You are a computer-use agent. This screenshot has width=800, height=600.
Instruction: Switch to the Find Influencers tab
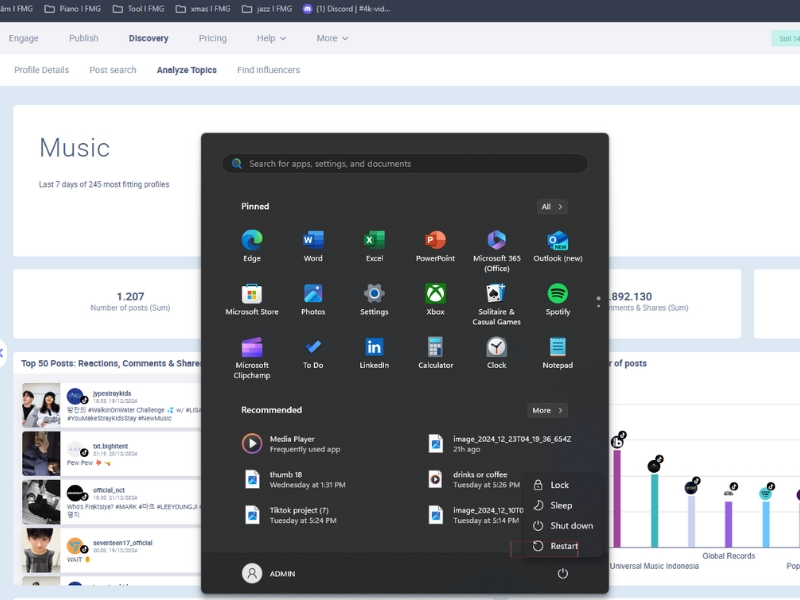268,70
